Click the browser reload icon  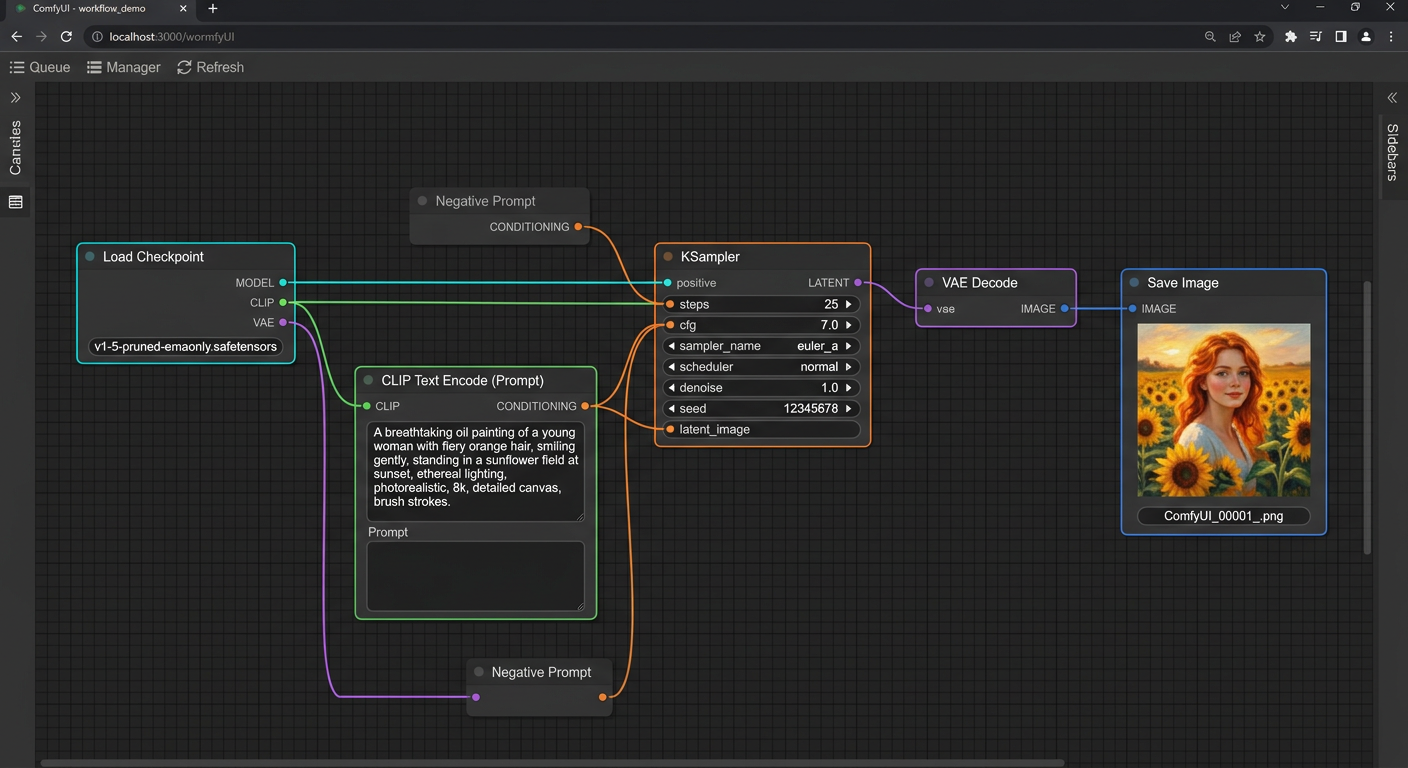[x=66, y=37]
